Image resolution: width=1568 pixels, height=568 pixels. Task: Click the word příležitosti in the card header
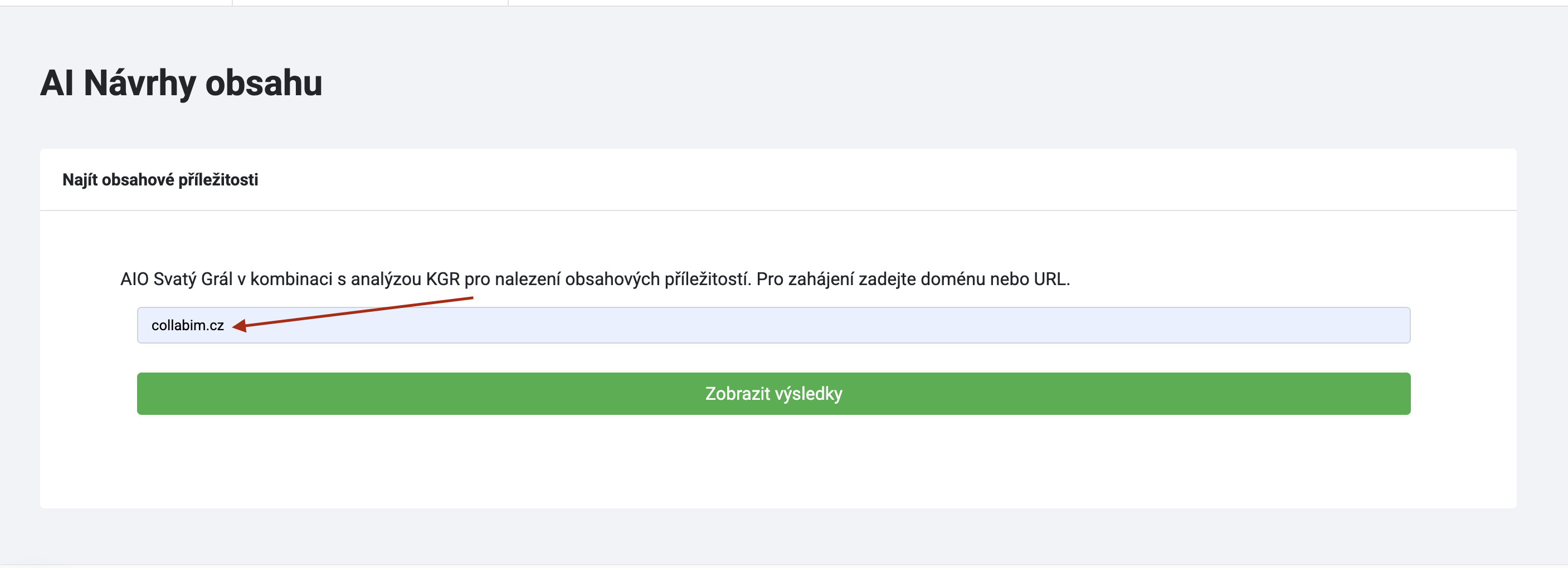point(218,179)
